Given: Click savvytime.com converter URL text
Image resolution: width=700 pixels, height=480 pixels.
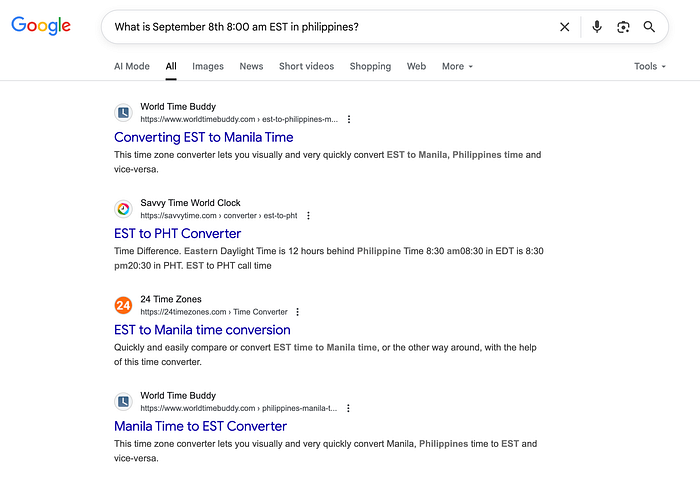Looking at the screenshot, I should click(x=219, y=216).
